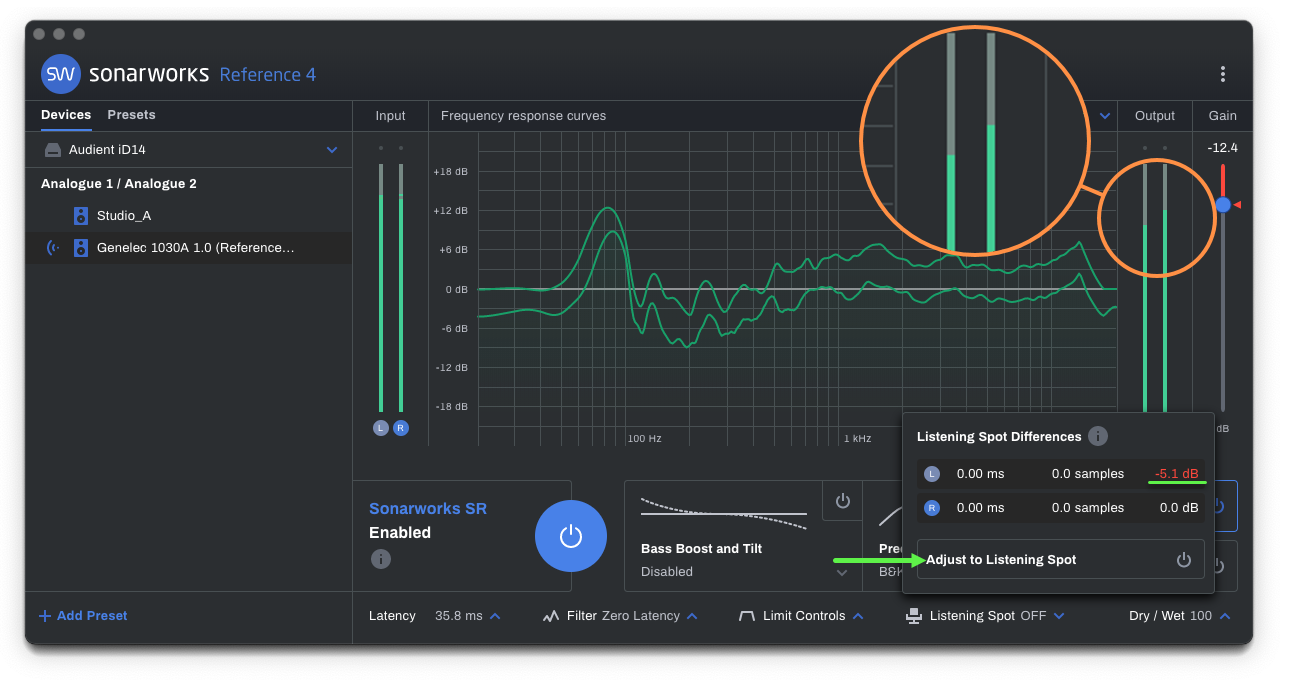1297x681 pixels.
Task: Click the Listening Spot monitor icon
Action: click(x=913, y=616)
